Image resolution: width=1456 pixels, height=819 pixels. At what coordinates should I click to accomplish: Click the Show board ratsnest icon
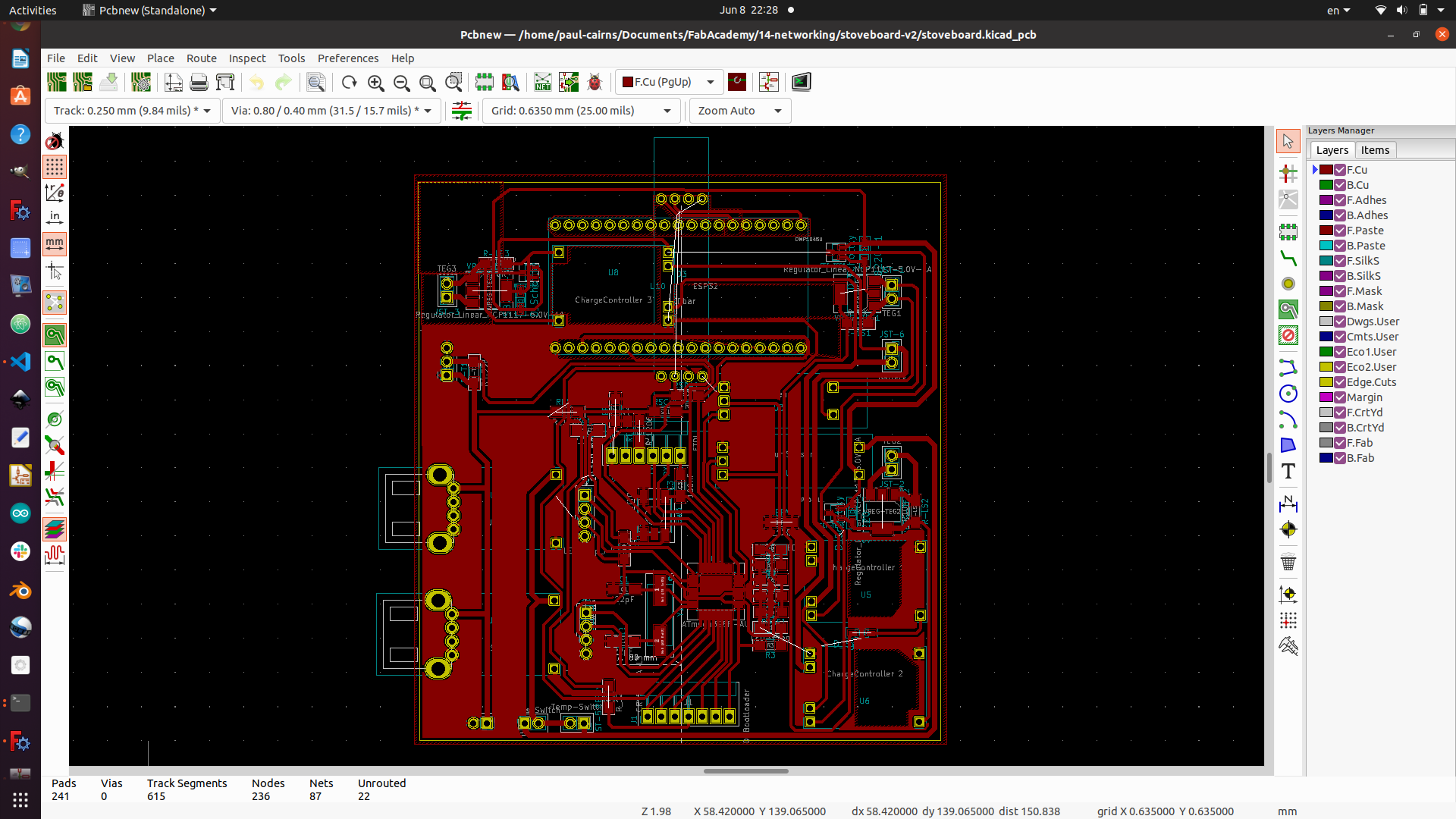tap(55, 303)
